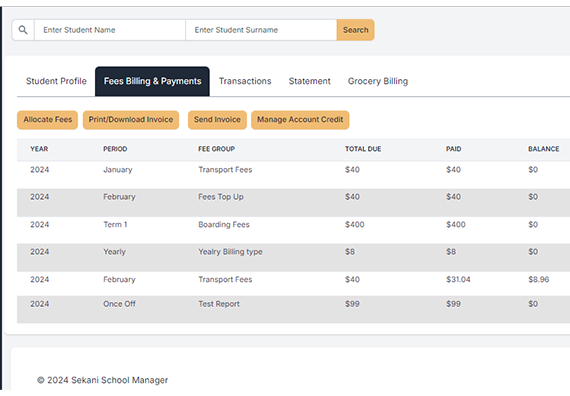Click the $8 total due value
Screen dimensions: 570x396
[350, 252]
